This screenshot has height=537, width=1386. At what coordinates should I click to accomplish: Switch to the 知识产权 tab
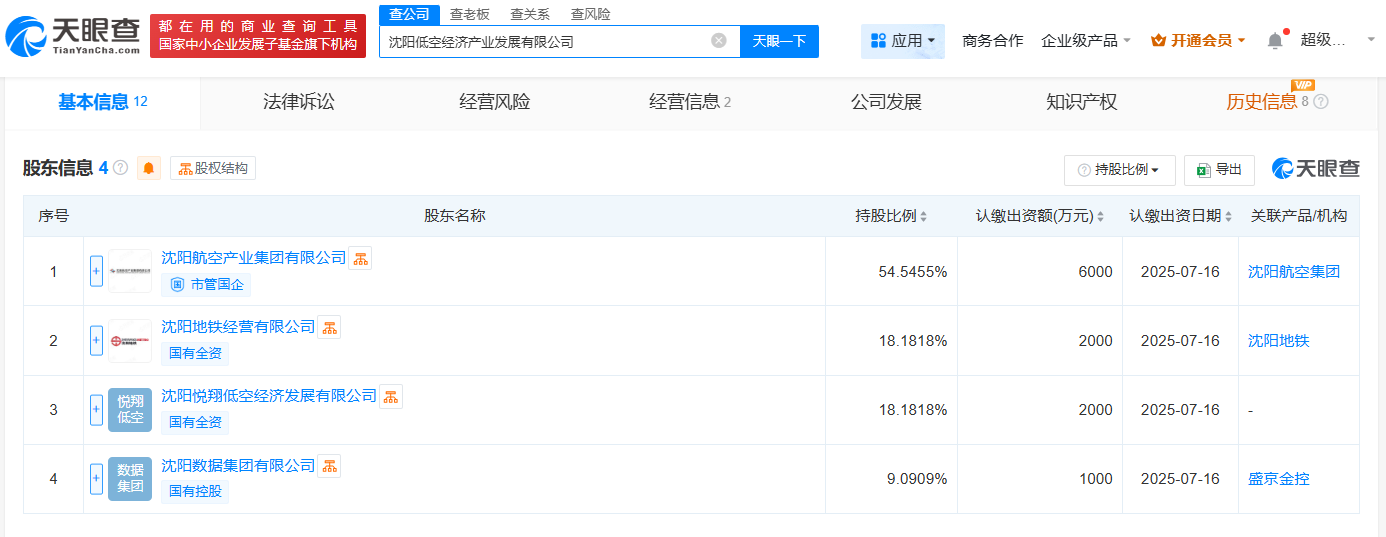pos(1081,102)
